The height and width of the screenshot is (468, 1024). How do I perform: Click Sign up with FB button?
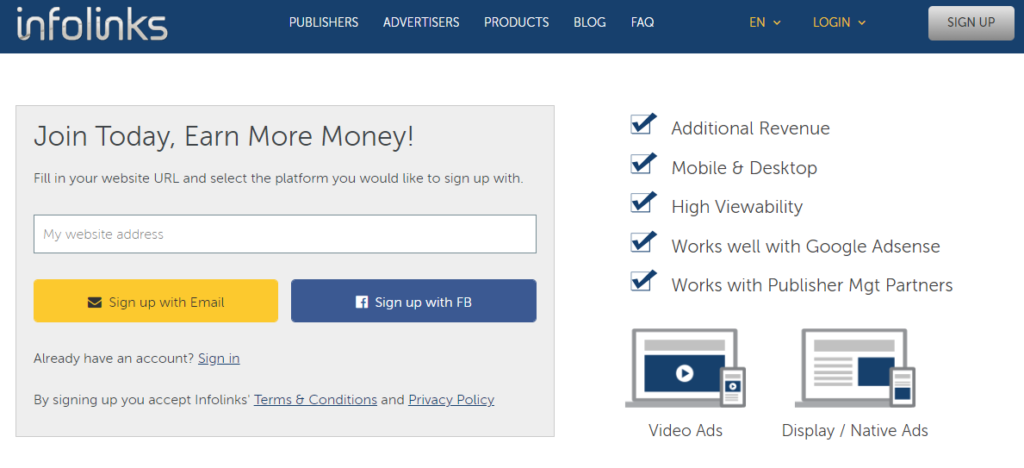click(x=413, y=301)
